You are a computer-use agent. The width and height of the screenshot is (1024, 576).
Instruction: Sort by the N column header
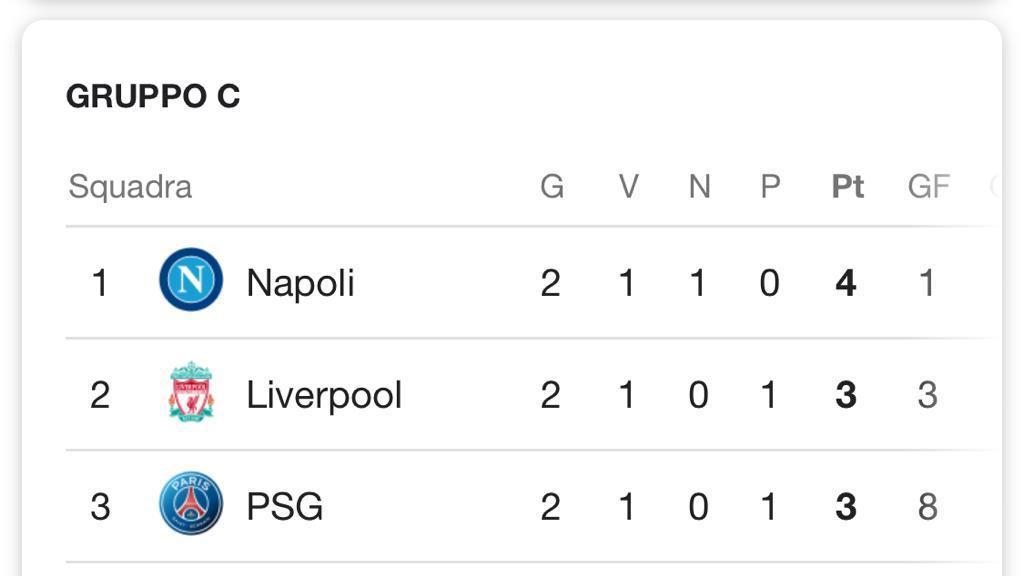[x=699, y=187]
